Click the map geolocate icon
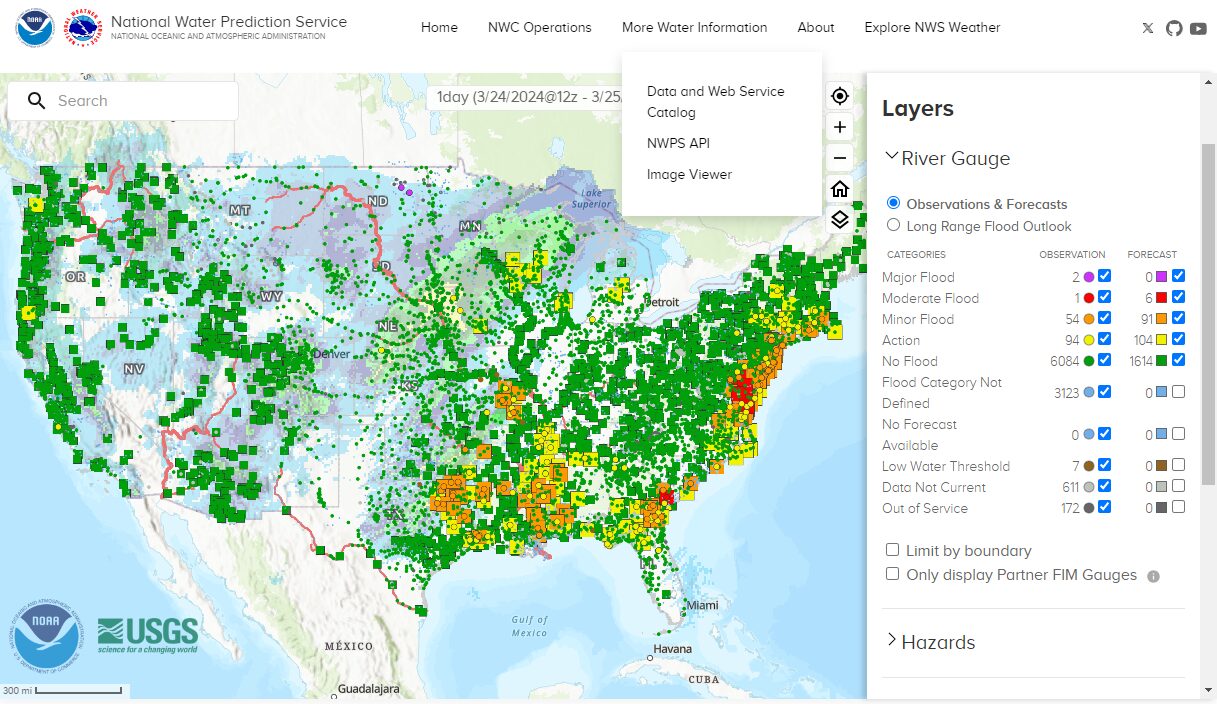Image resolution: width=1217 pixels, height=704 pixels. click(840, 96)
